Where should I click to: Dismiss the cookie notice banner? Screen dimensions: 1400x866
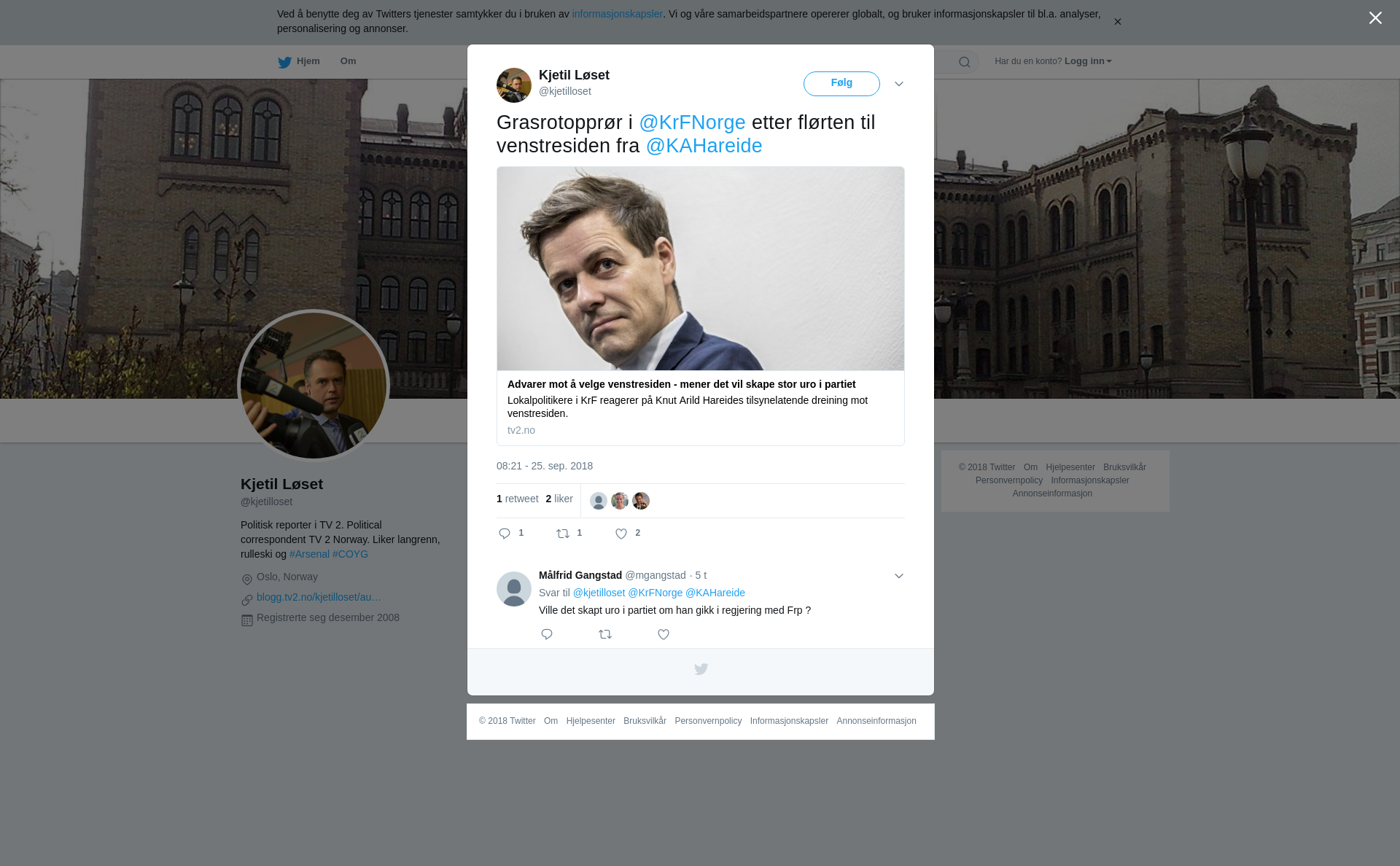pos(1117,22)
